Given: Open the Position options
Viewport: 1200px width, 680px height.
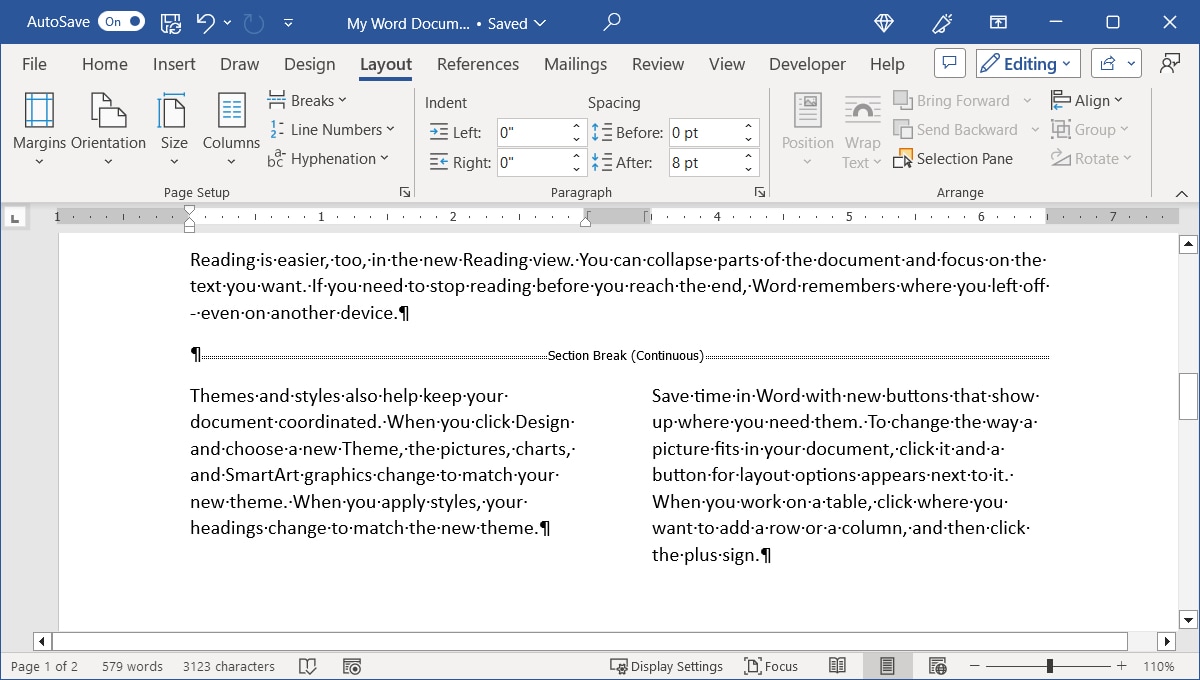Looking at the screenshot, I should pyautogui.click(x=807, y=130).
